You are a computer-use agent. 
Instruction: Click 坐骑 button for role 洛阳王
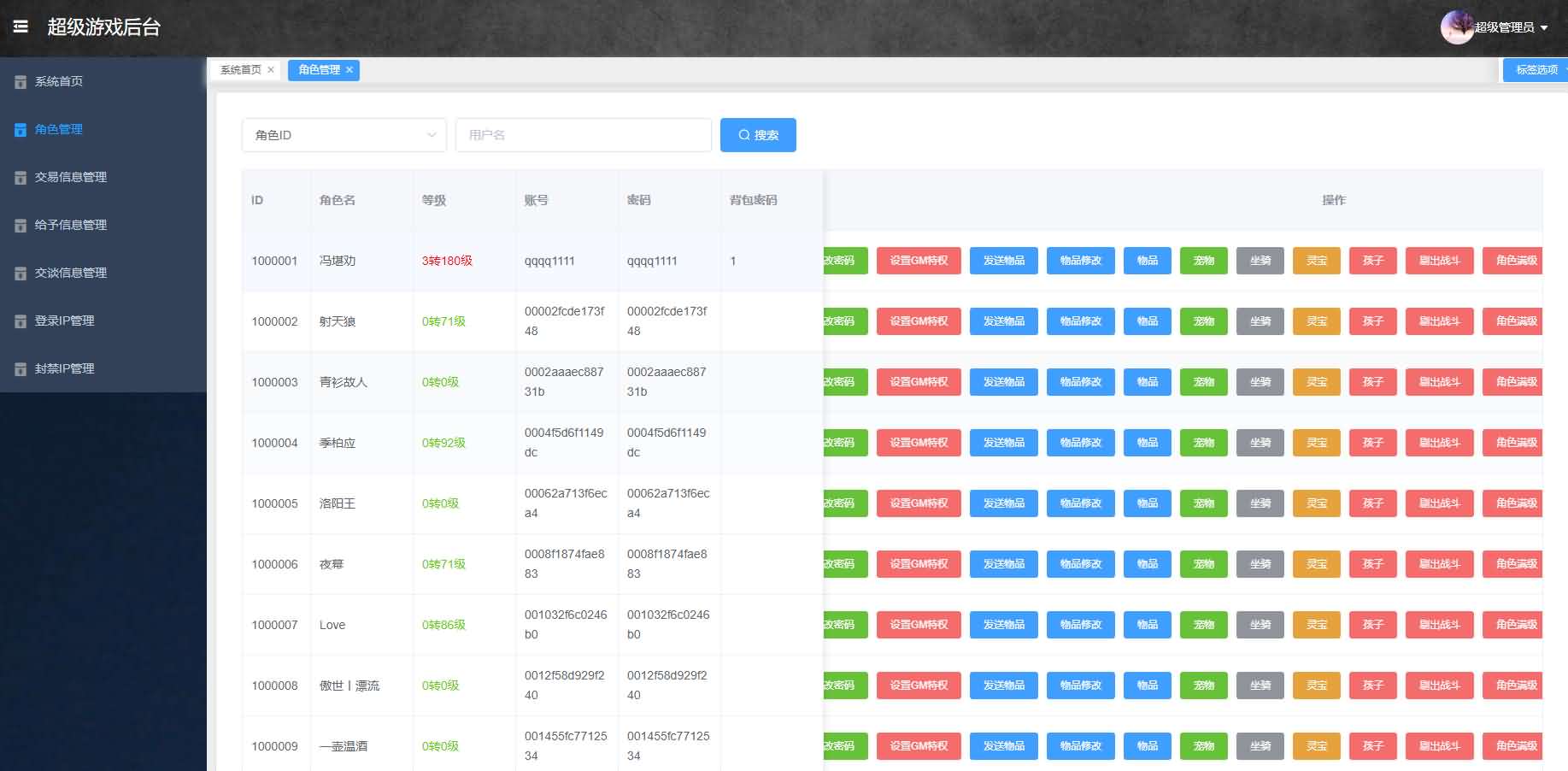1260,503
